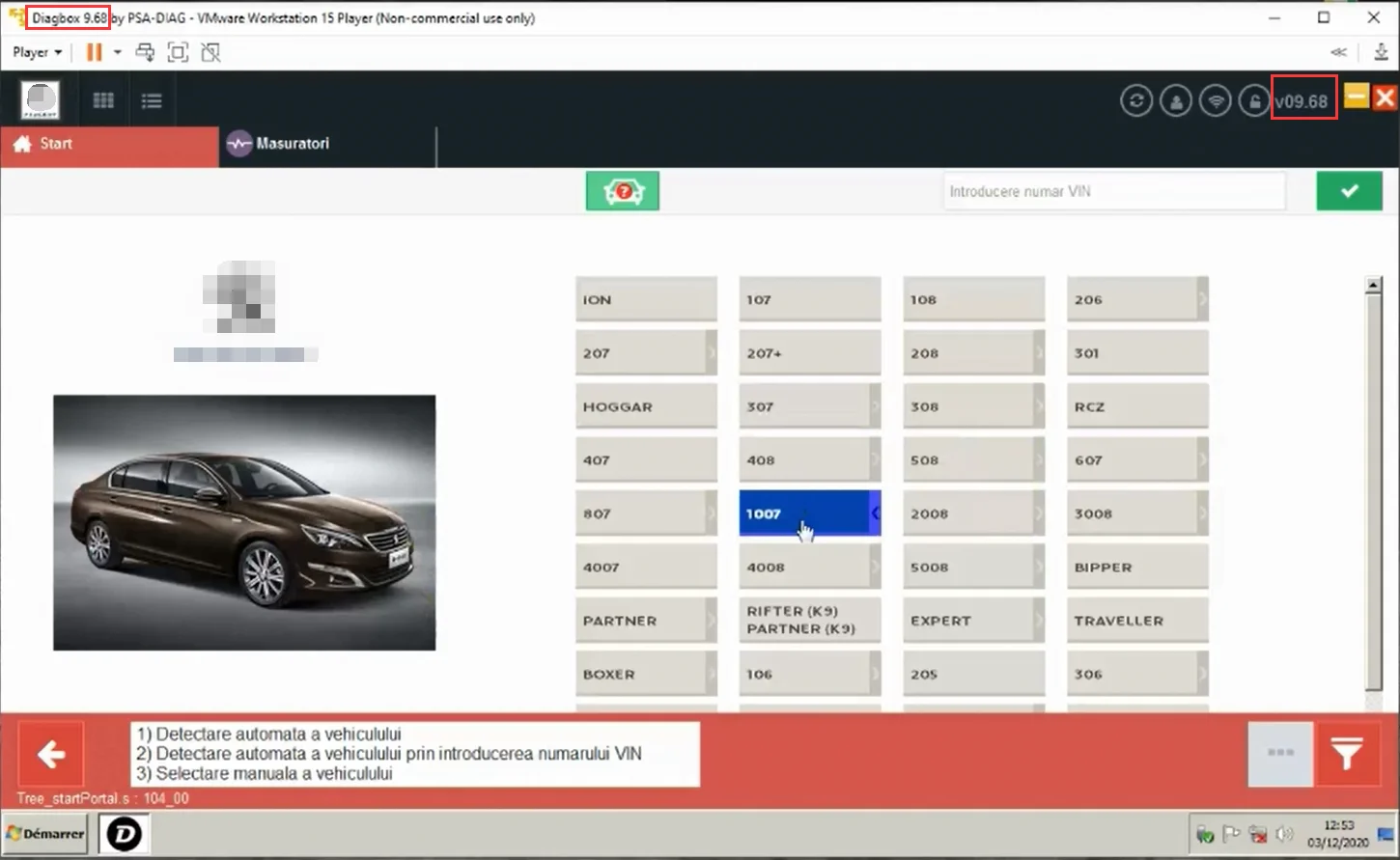1400x860 pixels.
Task: Open the list view icon
Action: [x=152, y=100]
